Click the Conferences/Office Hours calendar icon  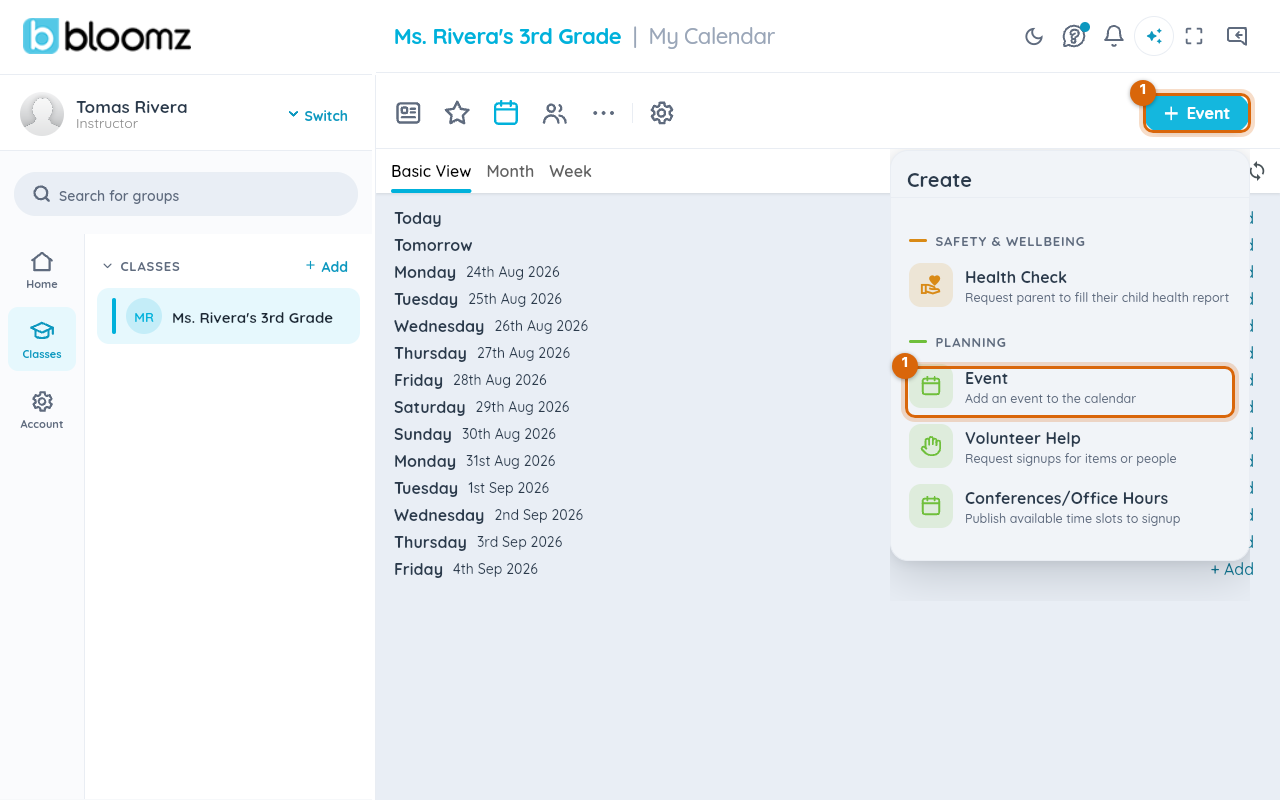tap(931, 506)
